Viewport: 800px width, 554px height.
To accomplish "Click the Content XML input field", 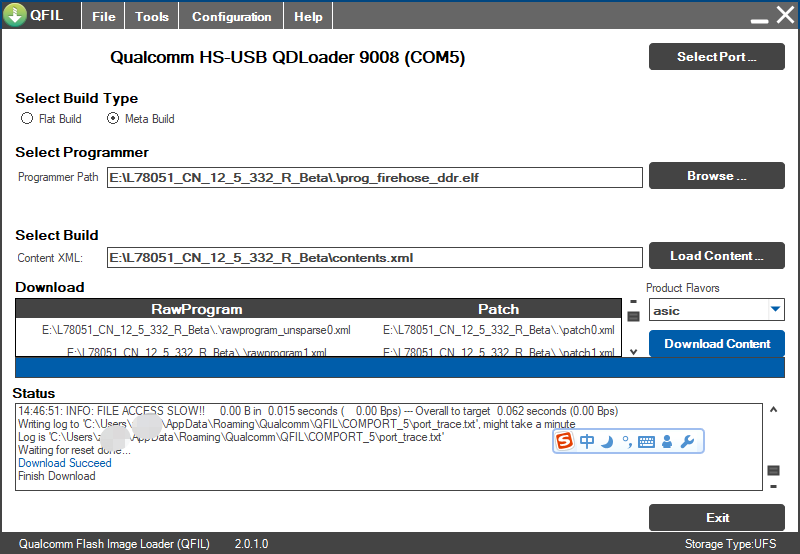I will point(374,258).
